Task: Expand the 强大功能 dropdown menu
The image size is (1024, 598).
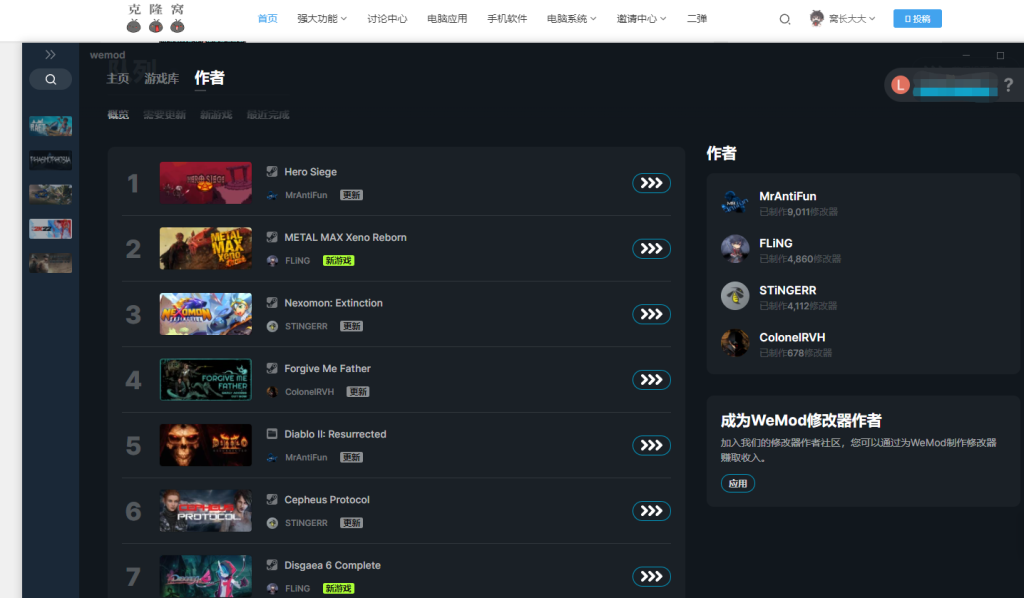Action: click(x=322, y=19)
